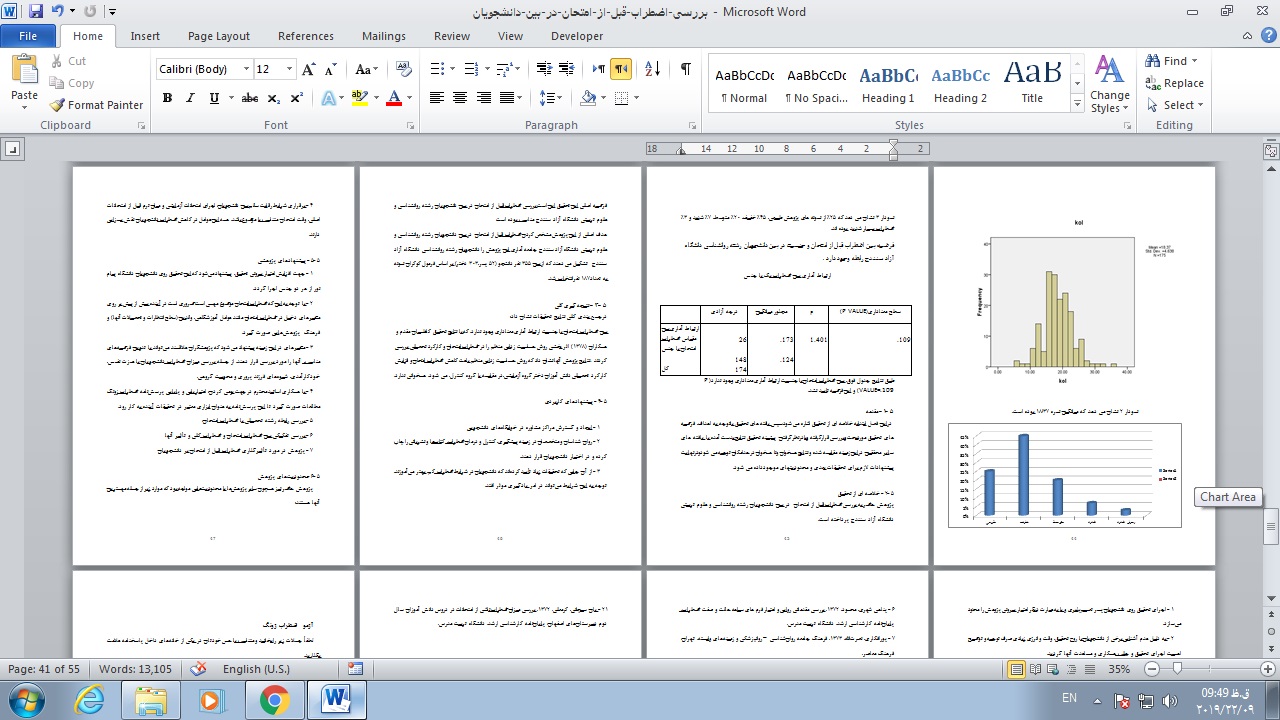The height and width of the screenshot is (720, 1280).
Task: Switch to the References tab
Action: coord(306,36)
